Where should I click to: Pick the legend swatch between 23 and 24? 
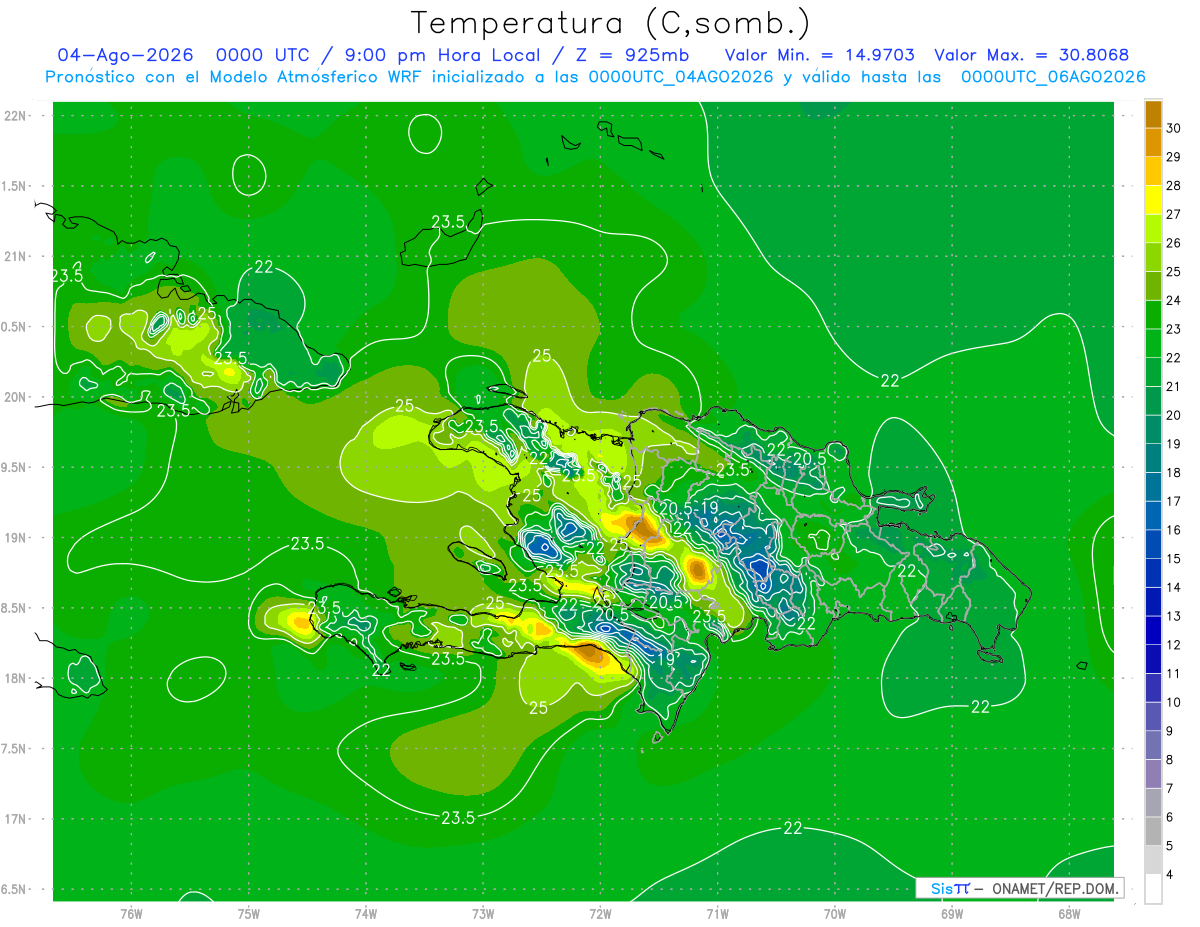[x=1153, y=315]
